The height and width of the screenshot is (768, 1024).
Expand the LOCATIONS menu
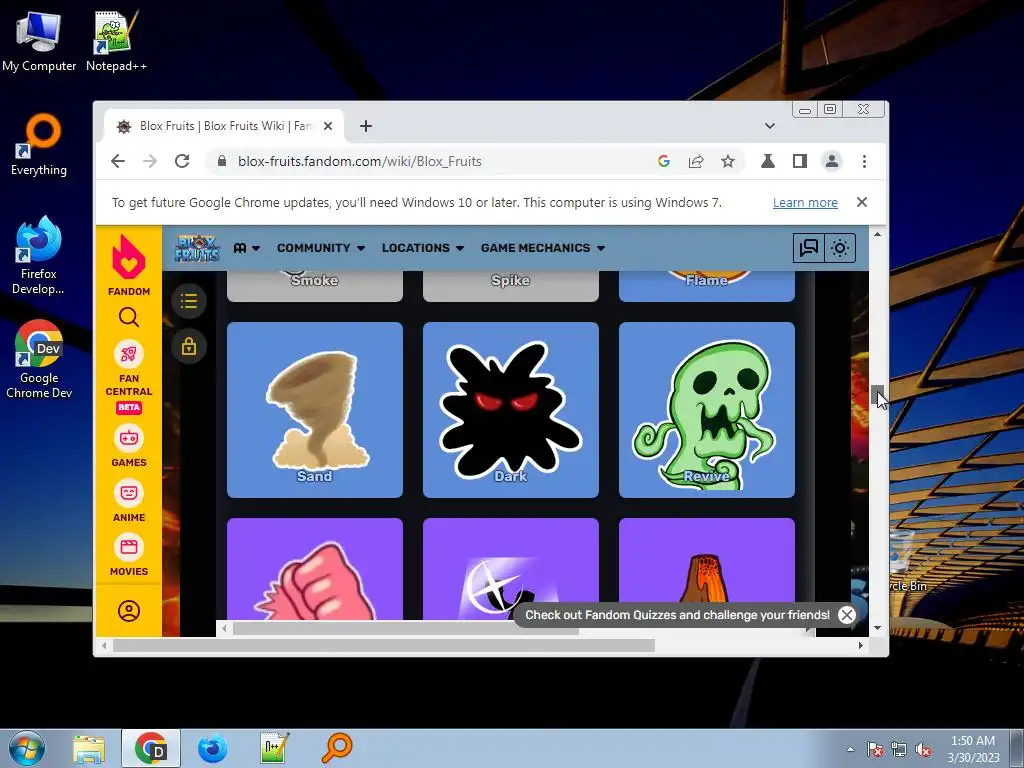coord(423,248)
